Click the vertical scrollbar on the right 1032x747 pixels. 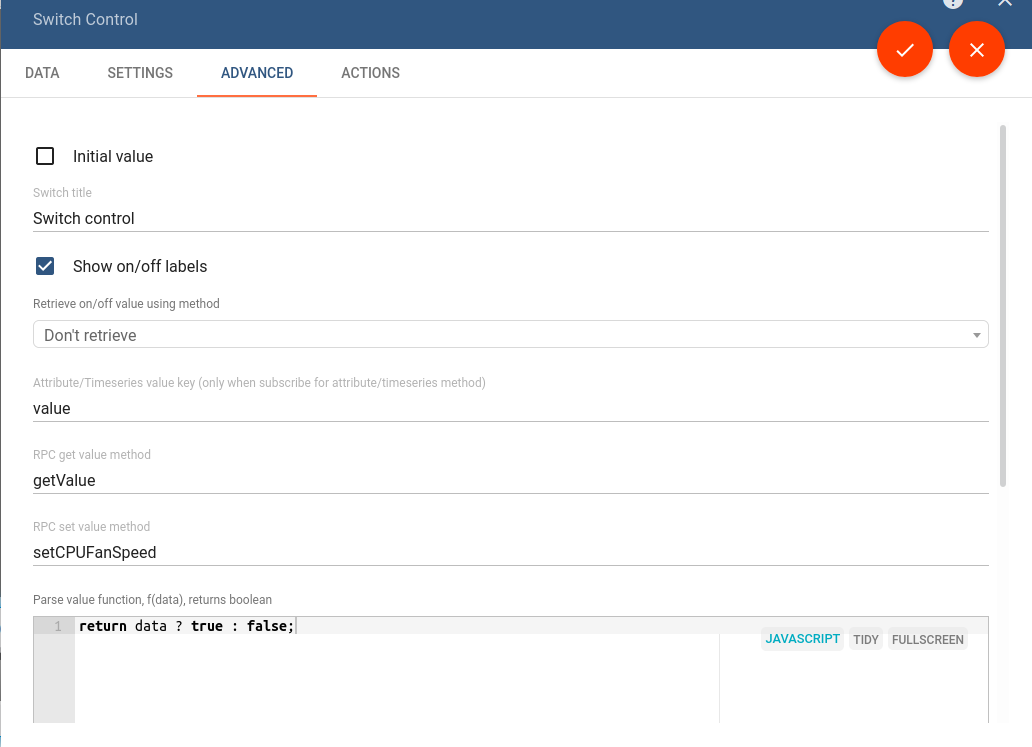1005,300
